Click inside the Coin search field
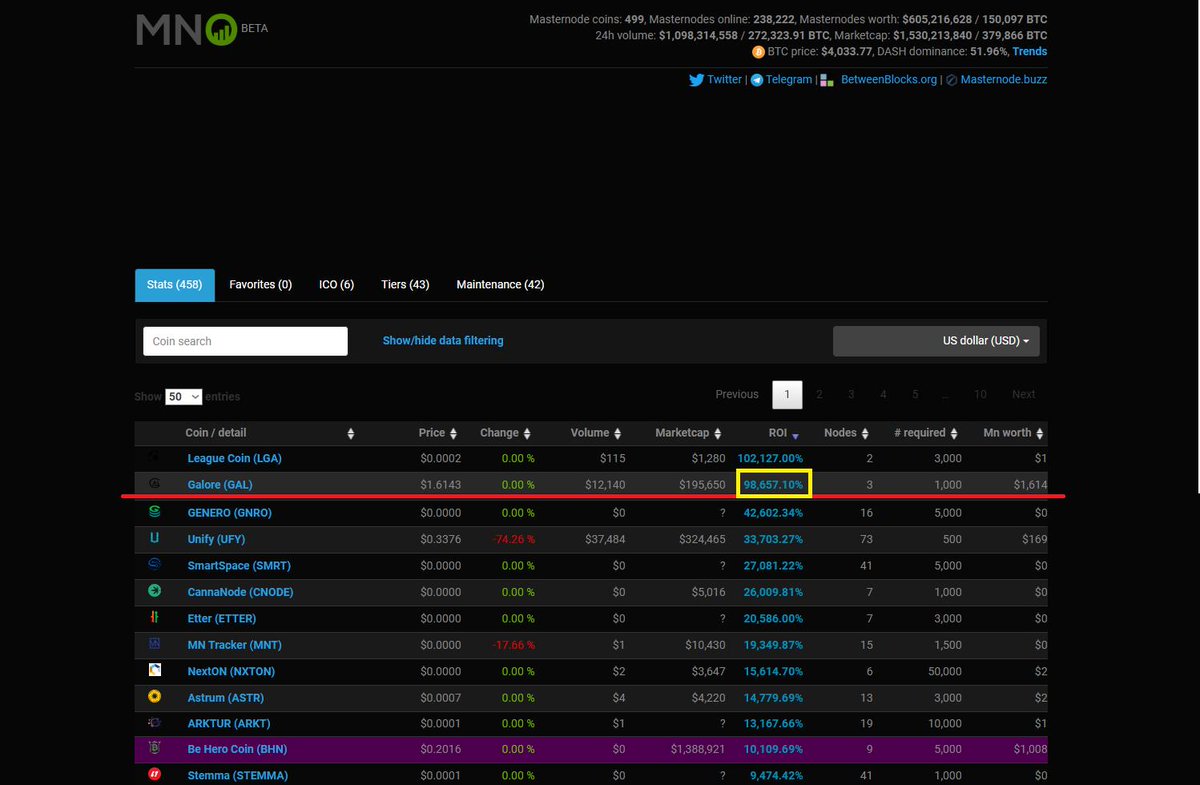 pyautogui.click(x=245, y=341)
